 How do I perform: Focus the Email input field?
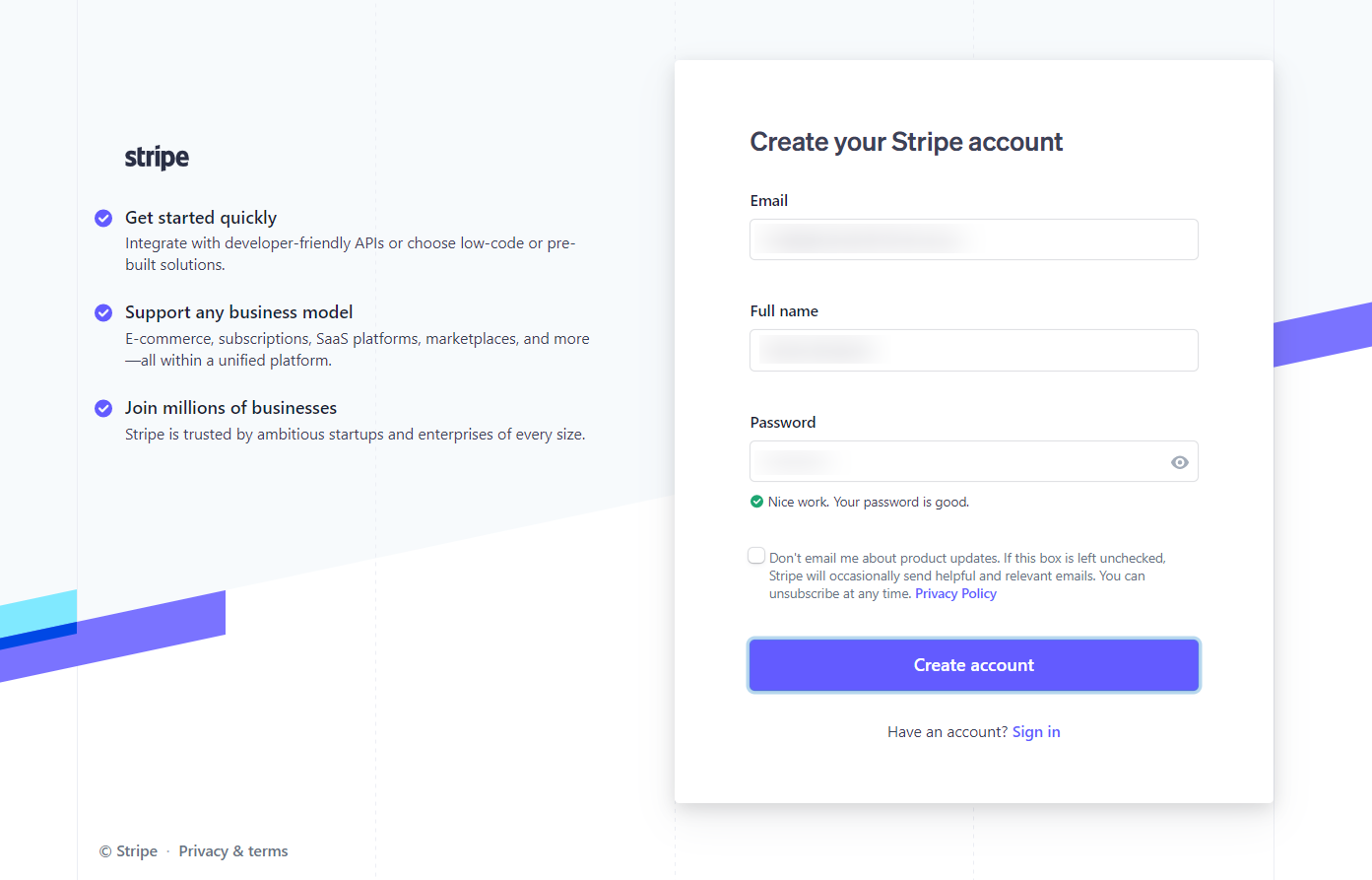pyautogui.click(x=973, y=239)
